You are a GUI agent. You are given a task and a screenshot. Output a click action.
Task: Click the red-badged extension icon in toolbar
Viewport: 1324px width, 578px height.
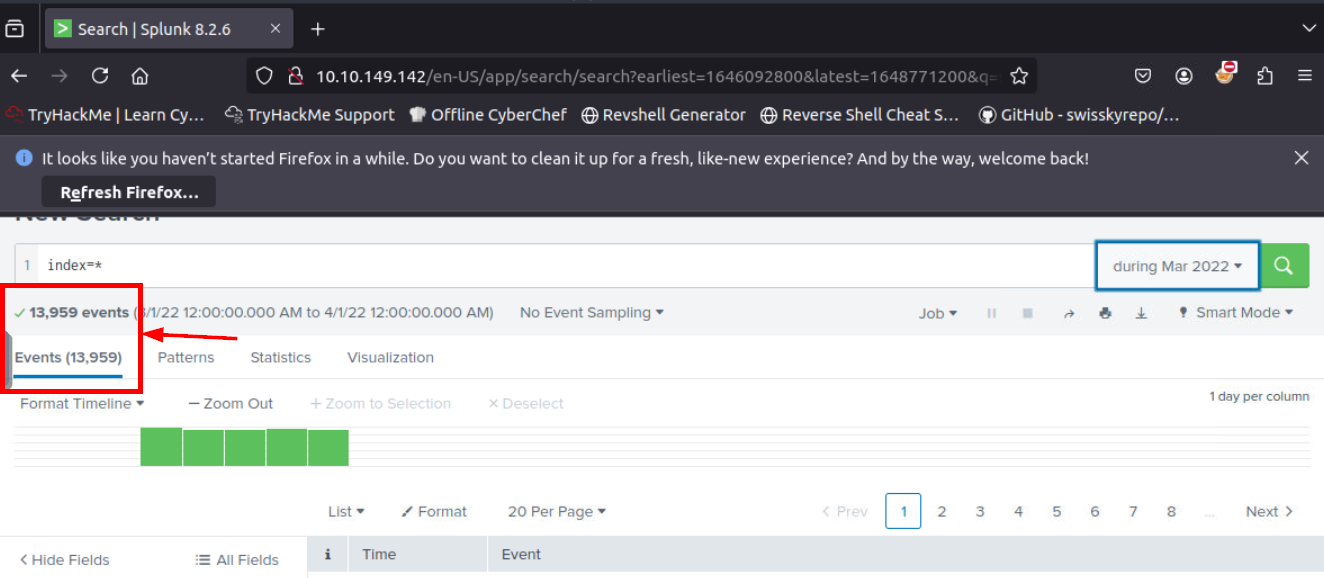pyautogui.click(x=1225, y=74)
